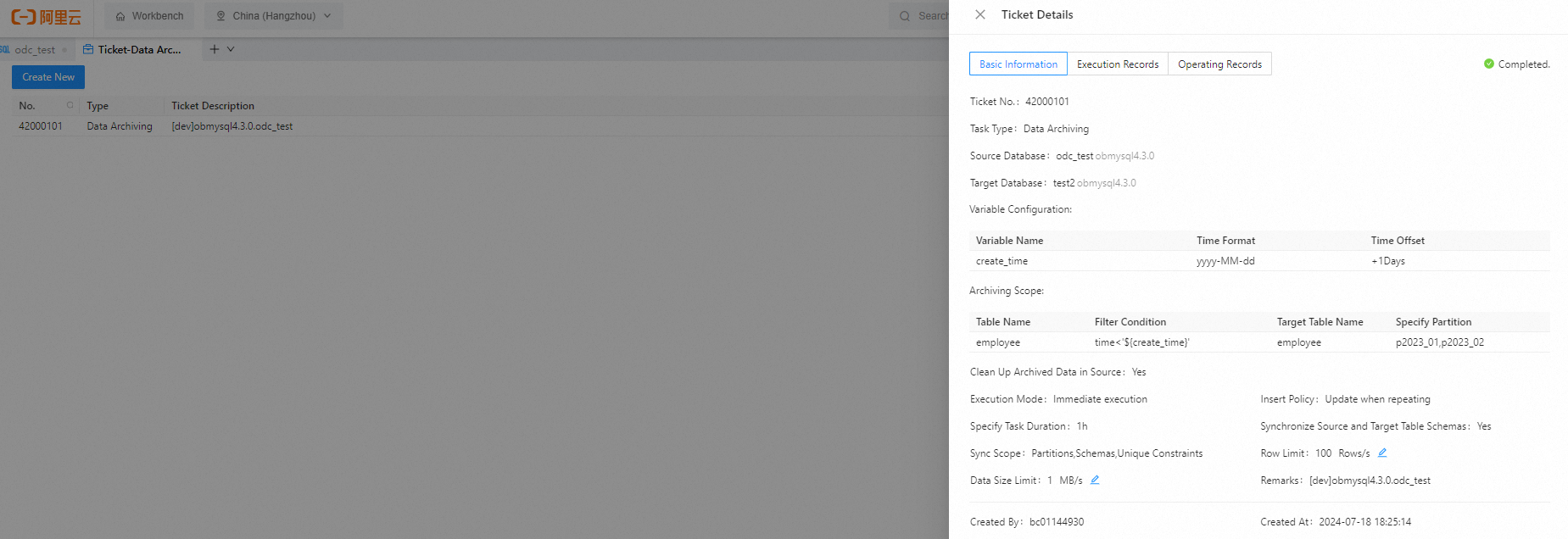This screenshot has width=1568, height=539.
Task: Switch to Operating Records tab
Action: pyautogui.click(x=1219, y=64)
